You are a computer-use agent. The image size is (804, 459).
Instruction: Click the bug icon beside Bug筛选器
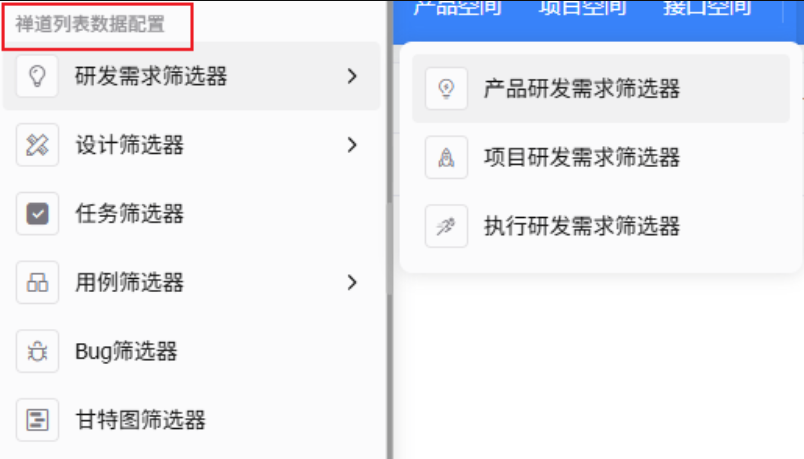[x=37, y=351]
